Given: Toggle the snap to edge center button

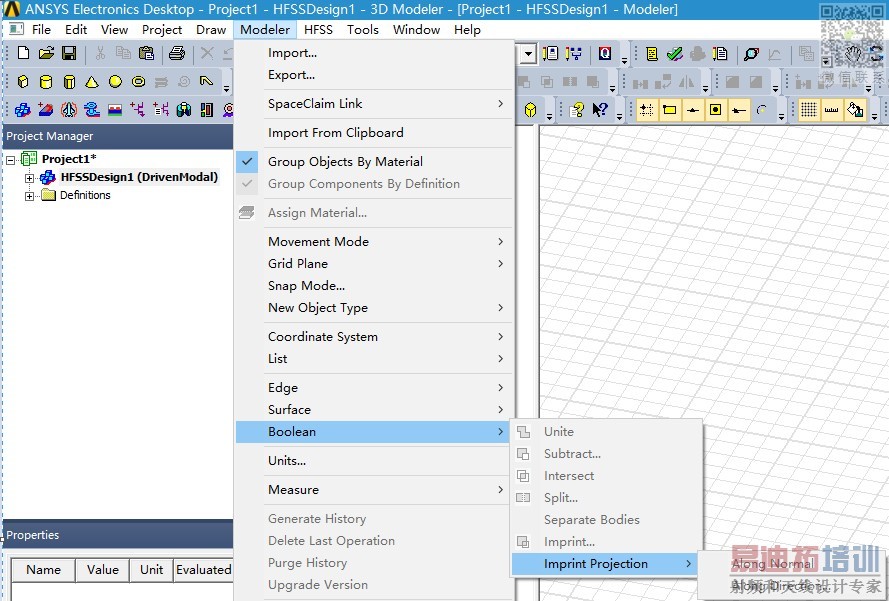Looking at the screenshot, I should click(x=693, y=109).
